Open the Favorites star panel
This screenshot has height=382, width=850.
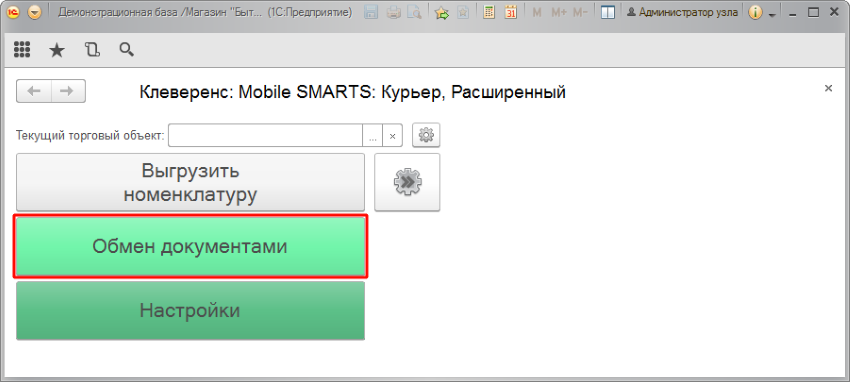tap(56, 50)
